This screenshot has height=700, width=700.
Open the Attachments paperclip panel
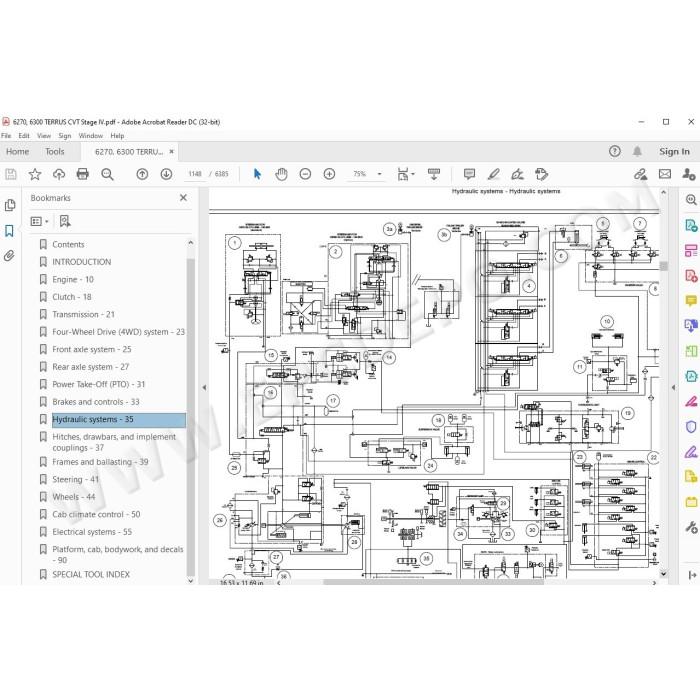[x=9, y=256]
